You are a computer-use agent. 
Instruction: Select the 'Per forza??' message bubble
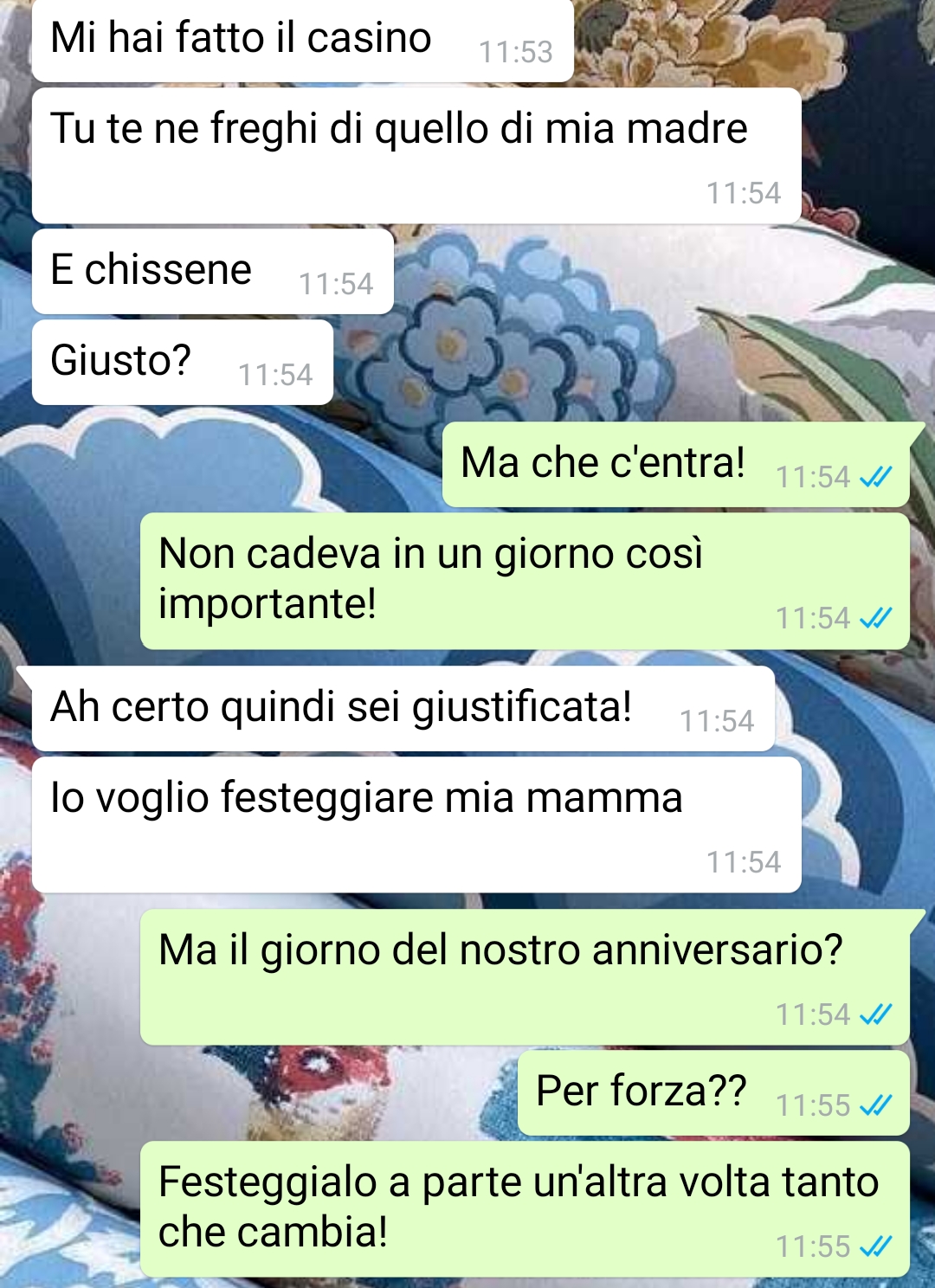point(713,1092)
